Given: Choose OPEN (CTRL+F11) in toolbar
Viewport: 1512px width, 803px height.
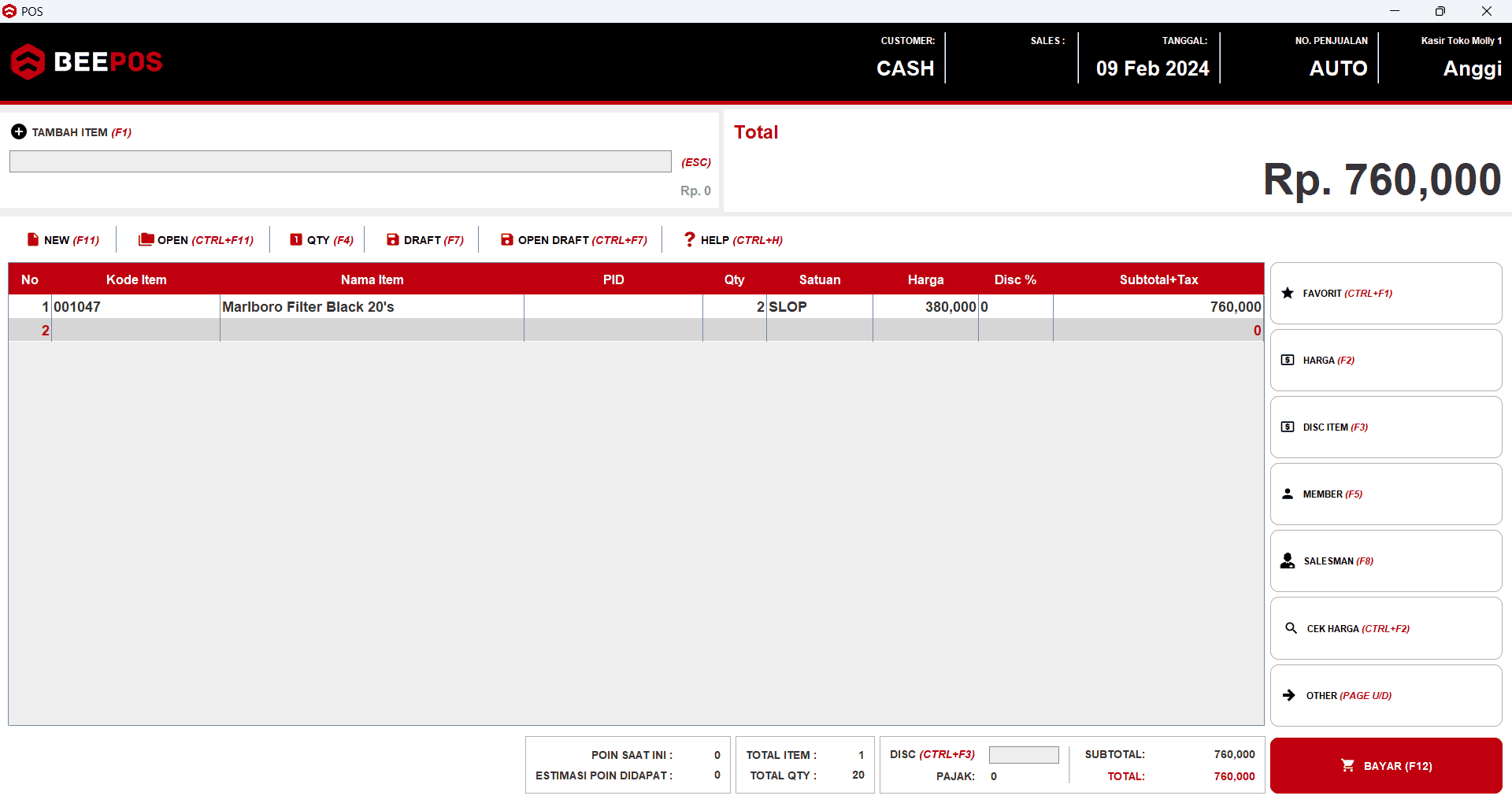Looking at the screenshot, I should 196,240.
